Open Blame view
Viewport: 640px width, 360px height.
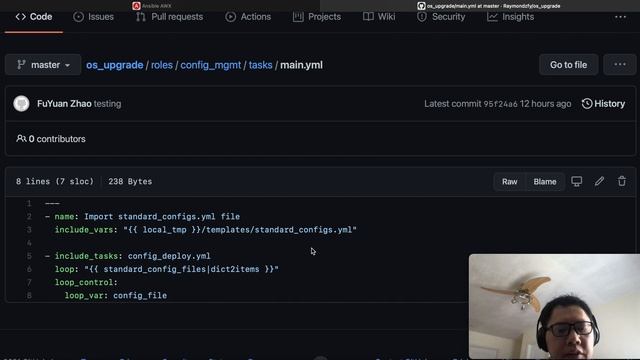[545, 182]
